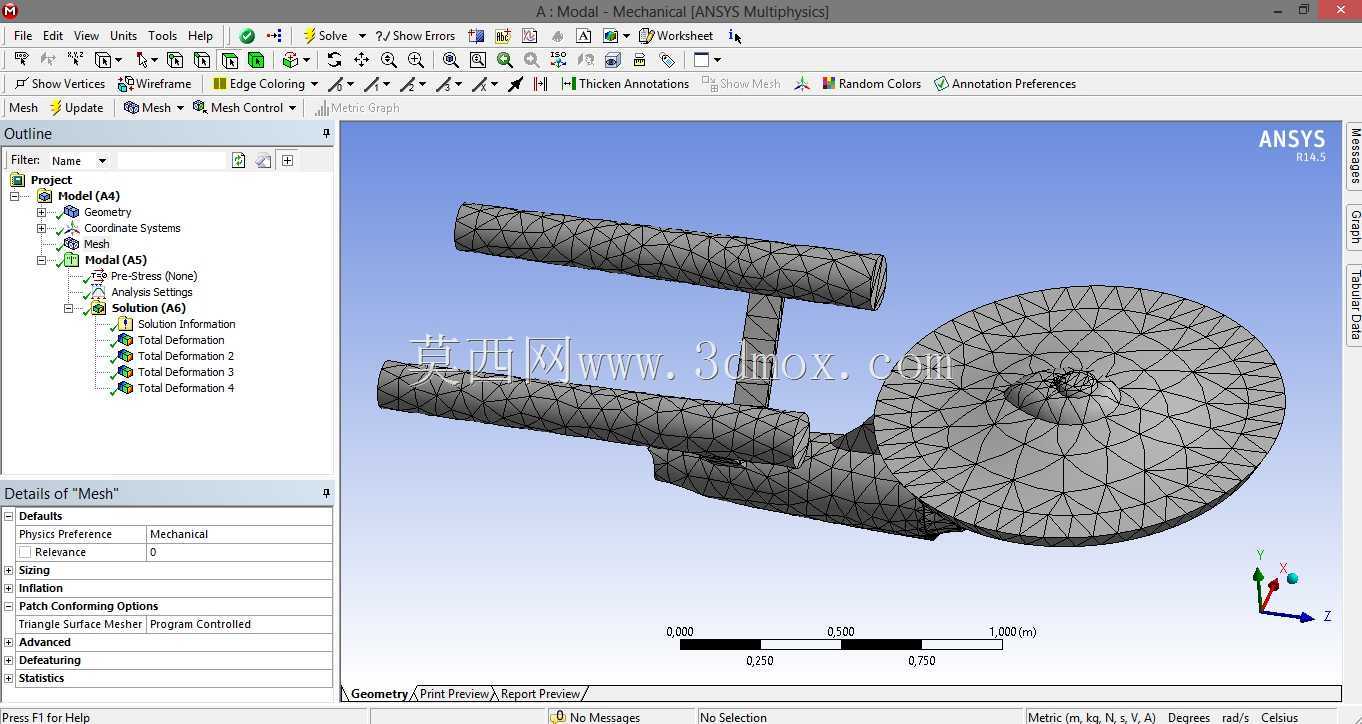Click the Program Controlled value cell
Screen dimensions: 1362x724
[x=240, y=624]
